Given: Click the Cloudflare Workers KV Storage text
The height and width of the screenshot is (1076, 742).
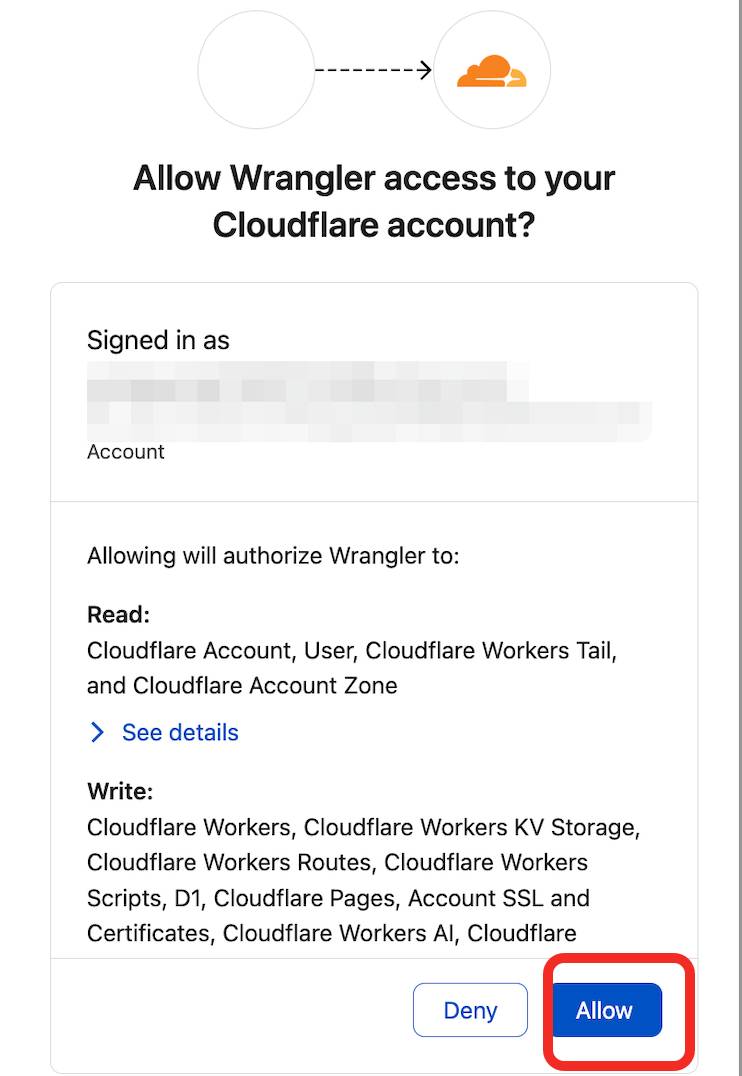Looking at the screenshot, I should (470, 828).
